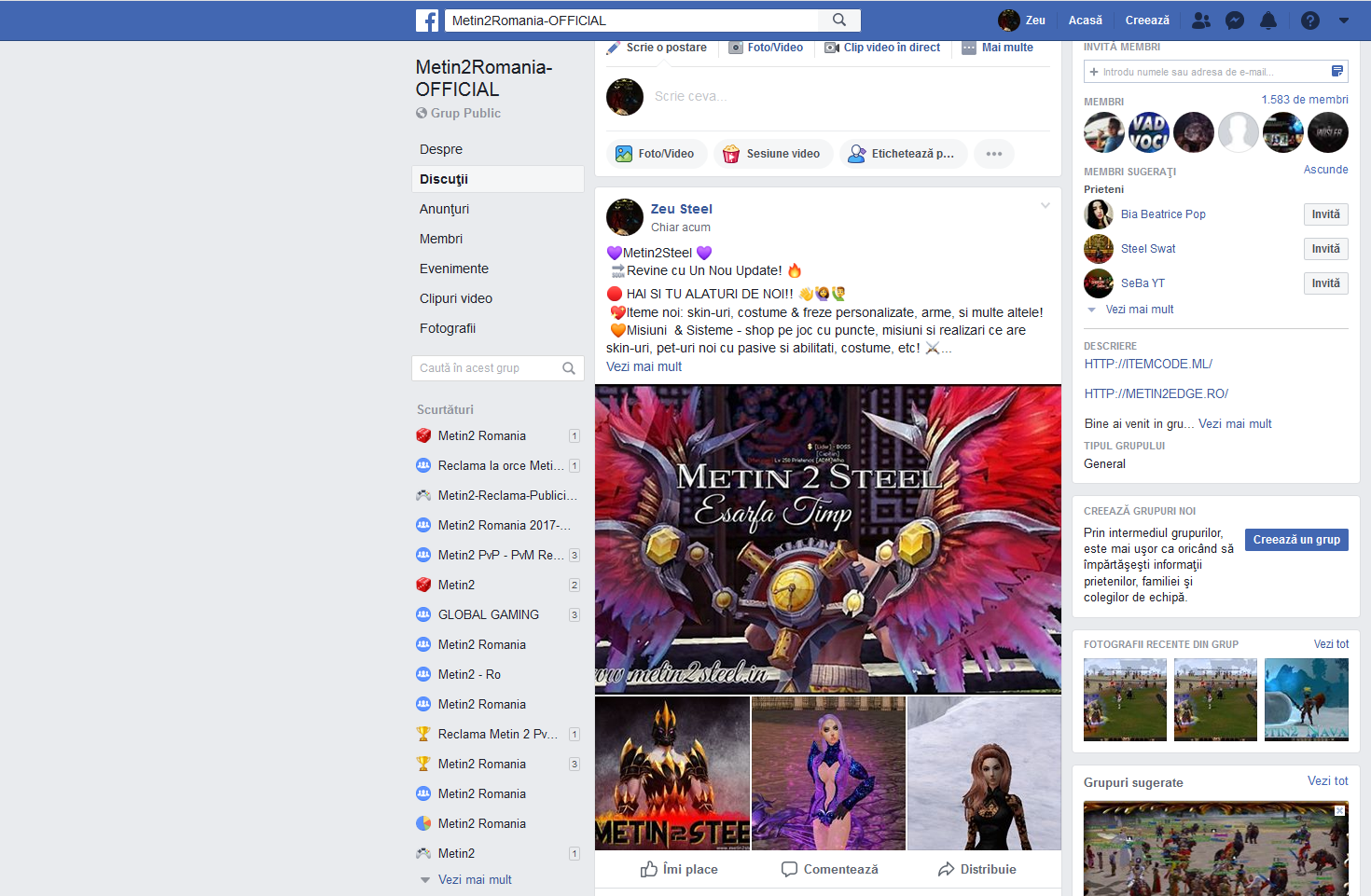Screen dimensions: 1371x896
Task: Click the top search field with Metin2Romania-OFFICIAL
Action: 630,20
